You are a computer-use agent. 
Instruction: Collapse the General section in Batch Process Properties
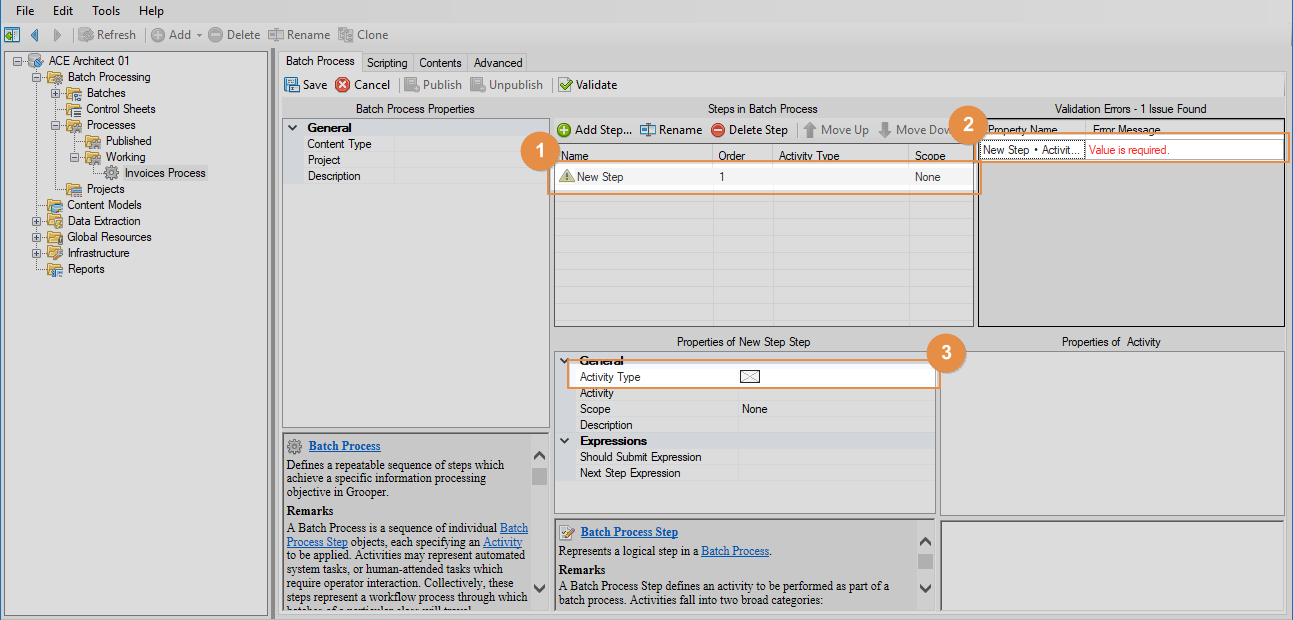(292, 128)
